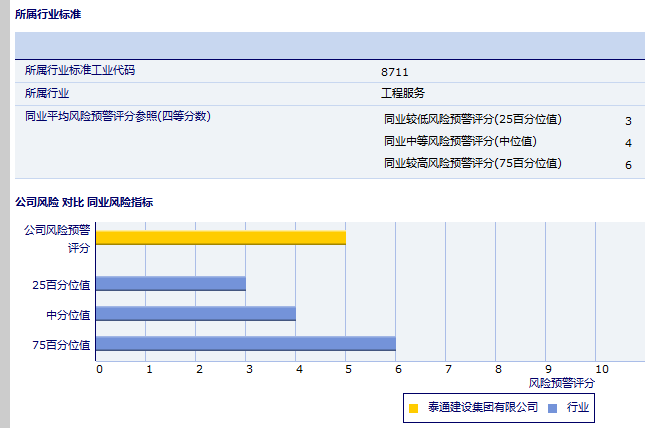The image size is (667, 428).
Task: Click the blue legend swatch for 行业
Action: click(x=552, y=407)
